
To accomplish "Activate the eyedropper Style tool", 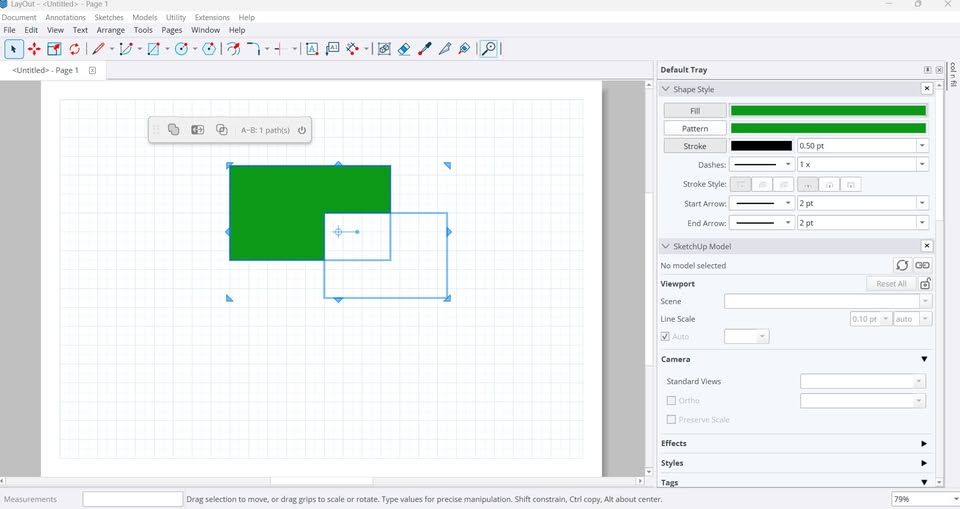I will coord(425,49).
